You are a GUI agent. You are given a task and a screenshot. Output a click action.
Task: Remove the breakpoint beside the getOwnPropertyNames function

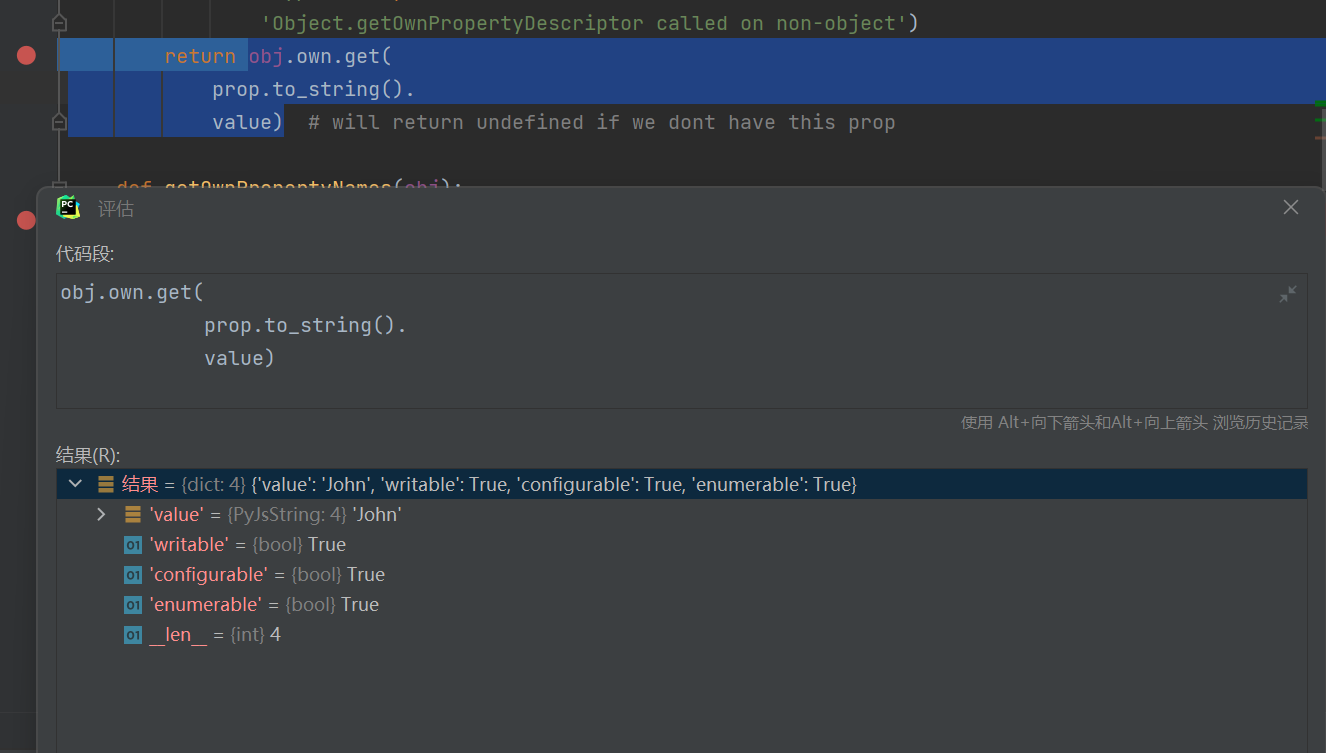tap(26, 220)
